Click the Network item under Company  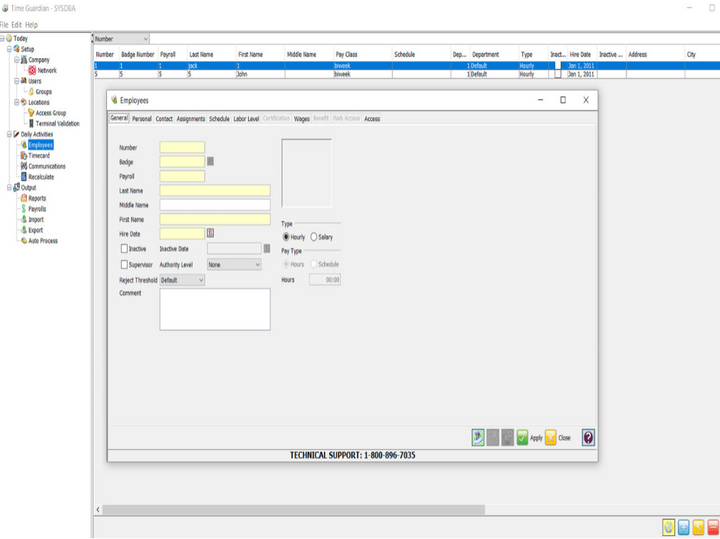[46, 70]
